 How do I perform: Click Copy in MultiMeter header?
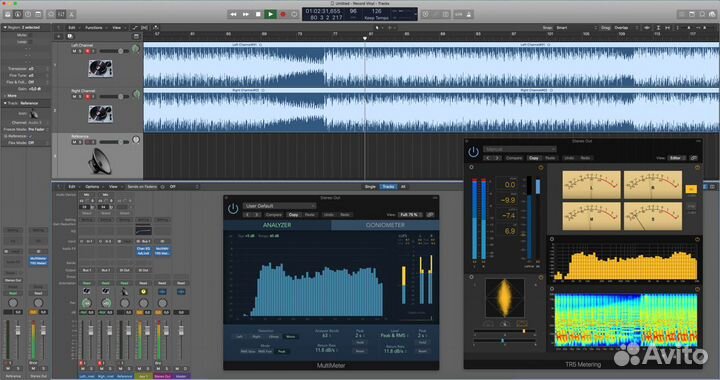(x=293, y=214)
